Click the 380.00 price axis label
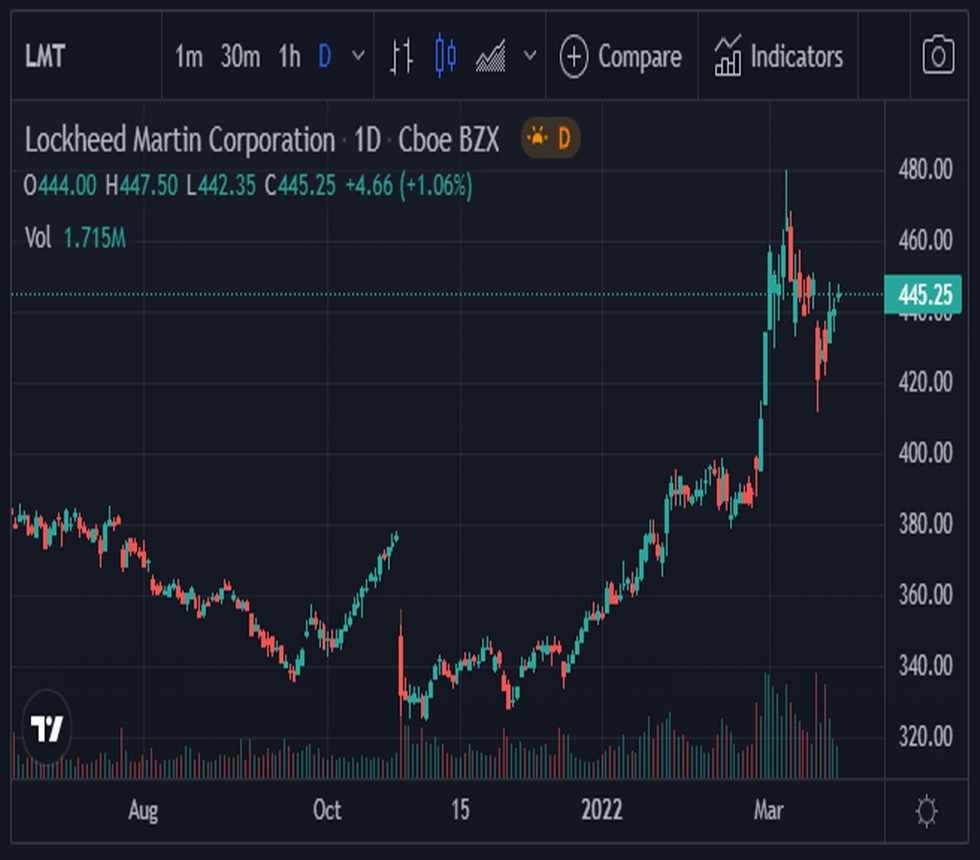 coord(925,524)
